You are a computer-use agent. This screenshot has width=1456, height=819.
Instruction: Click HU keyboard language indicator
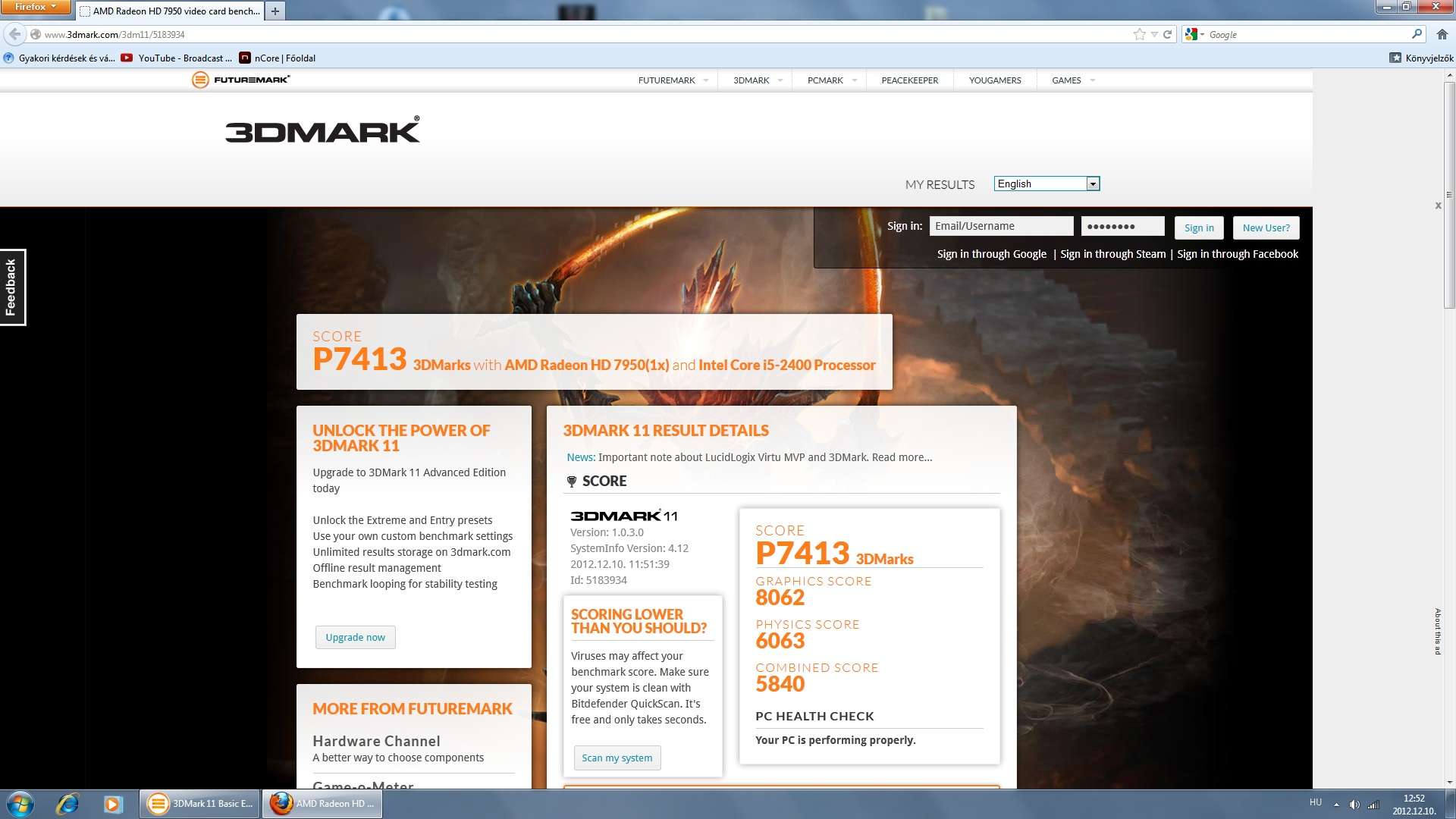(x=1315, y=802)
